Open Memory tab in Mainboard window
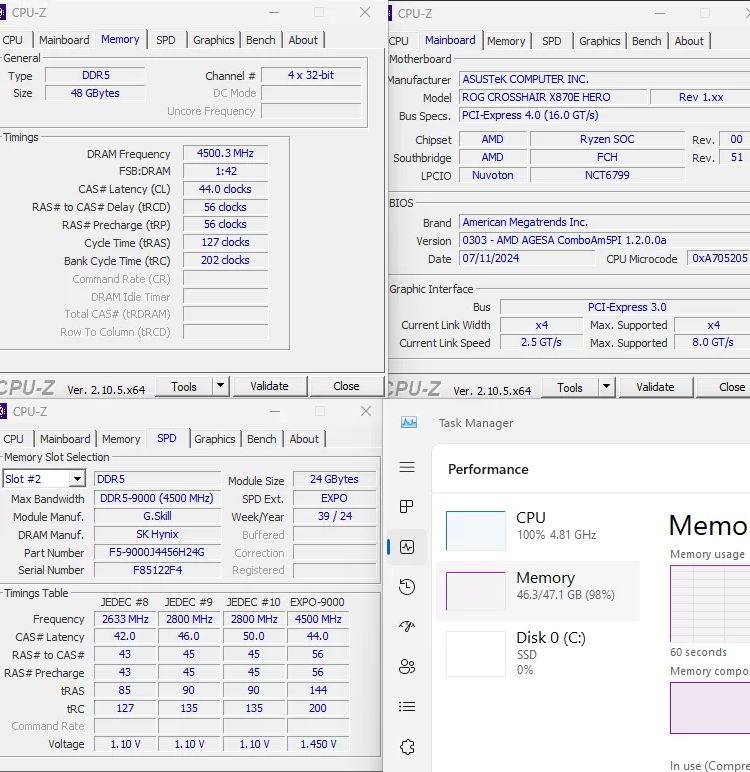The image size is (750, 772). (506, 41)
